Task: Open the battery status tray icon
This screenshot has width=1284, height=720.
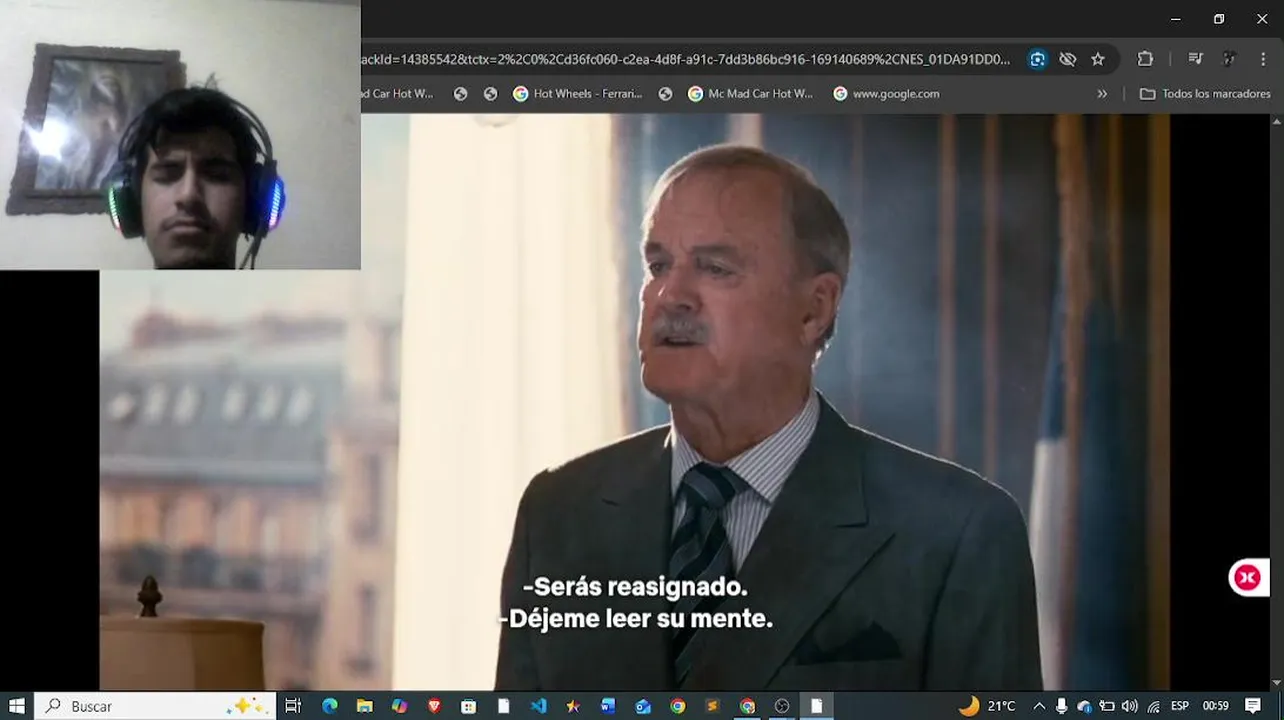Action: coord(1107,706)
